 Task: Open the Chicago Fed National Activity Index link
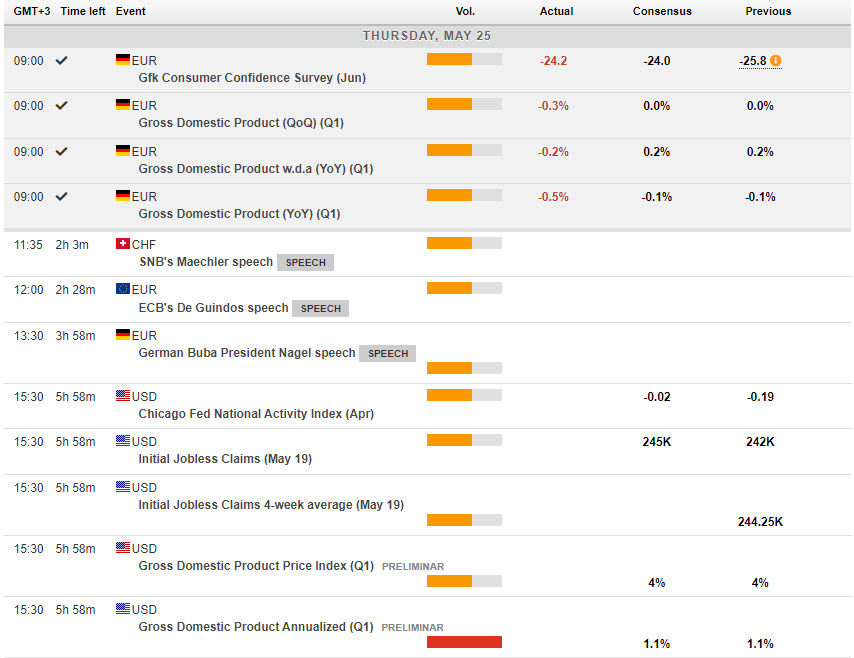coord(256,414)
